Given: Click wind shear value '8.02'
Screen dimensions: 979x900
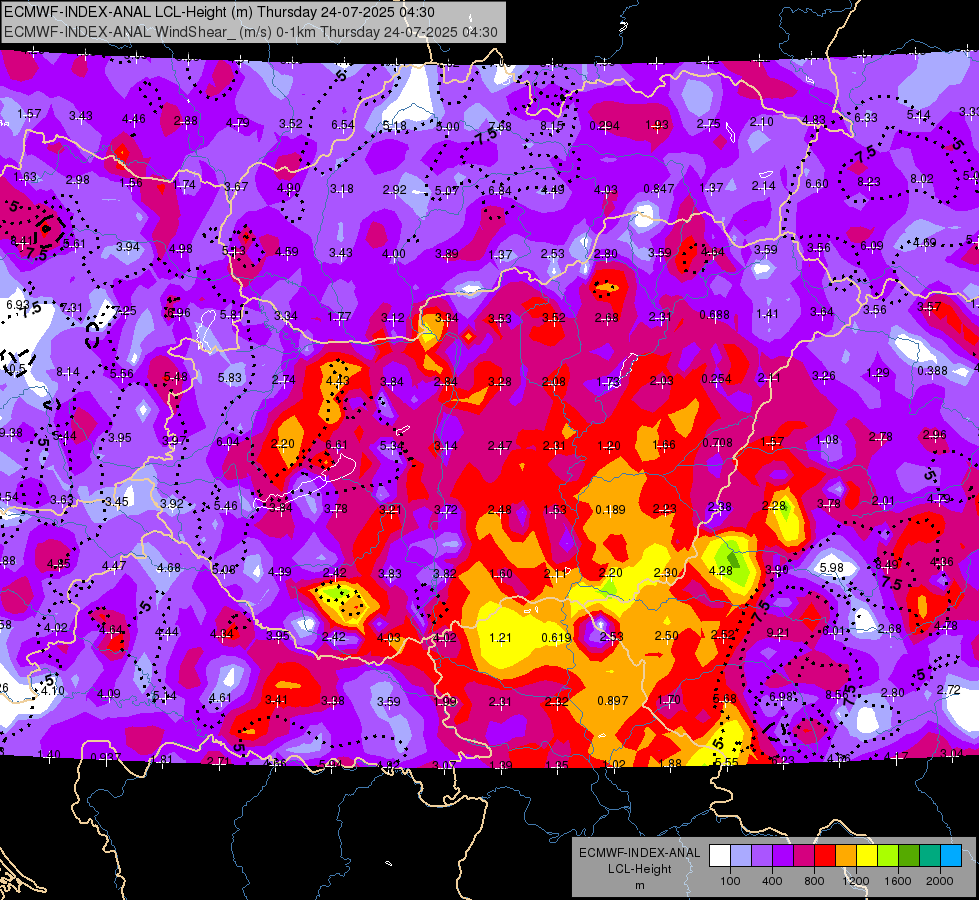Looking at the screenshot, I should (922, 179).
